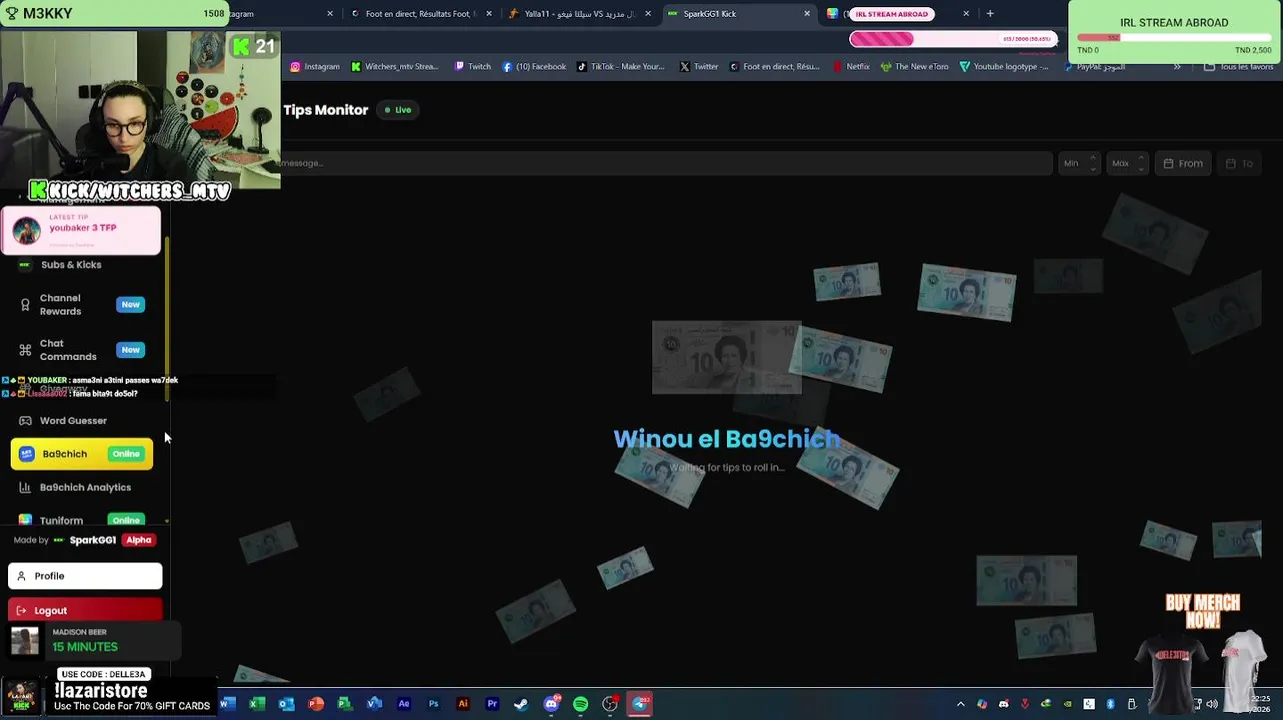The height and width of the screenshot is (720, 1283).
Task: Select the Ba9chich sidebar item
Action: (82, 454)
